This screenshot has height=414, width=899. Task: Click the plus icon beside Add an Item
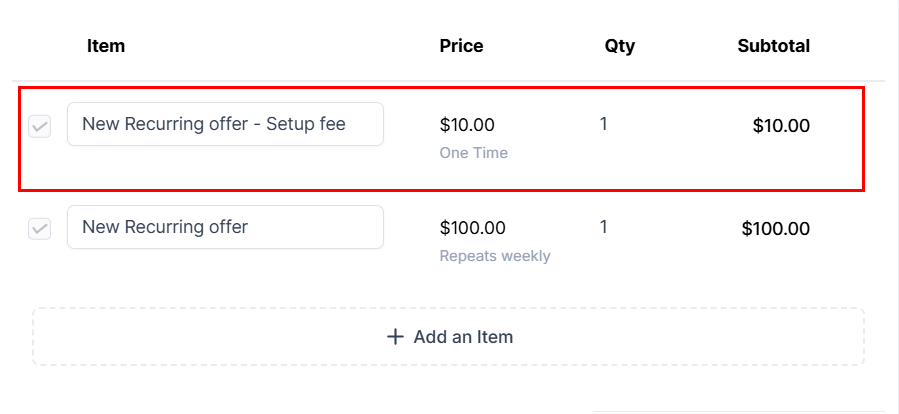(395, 337)
